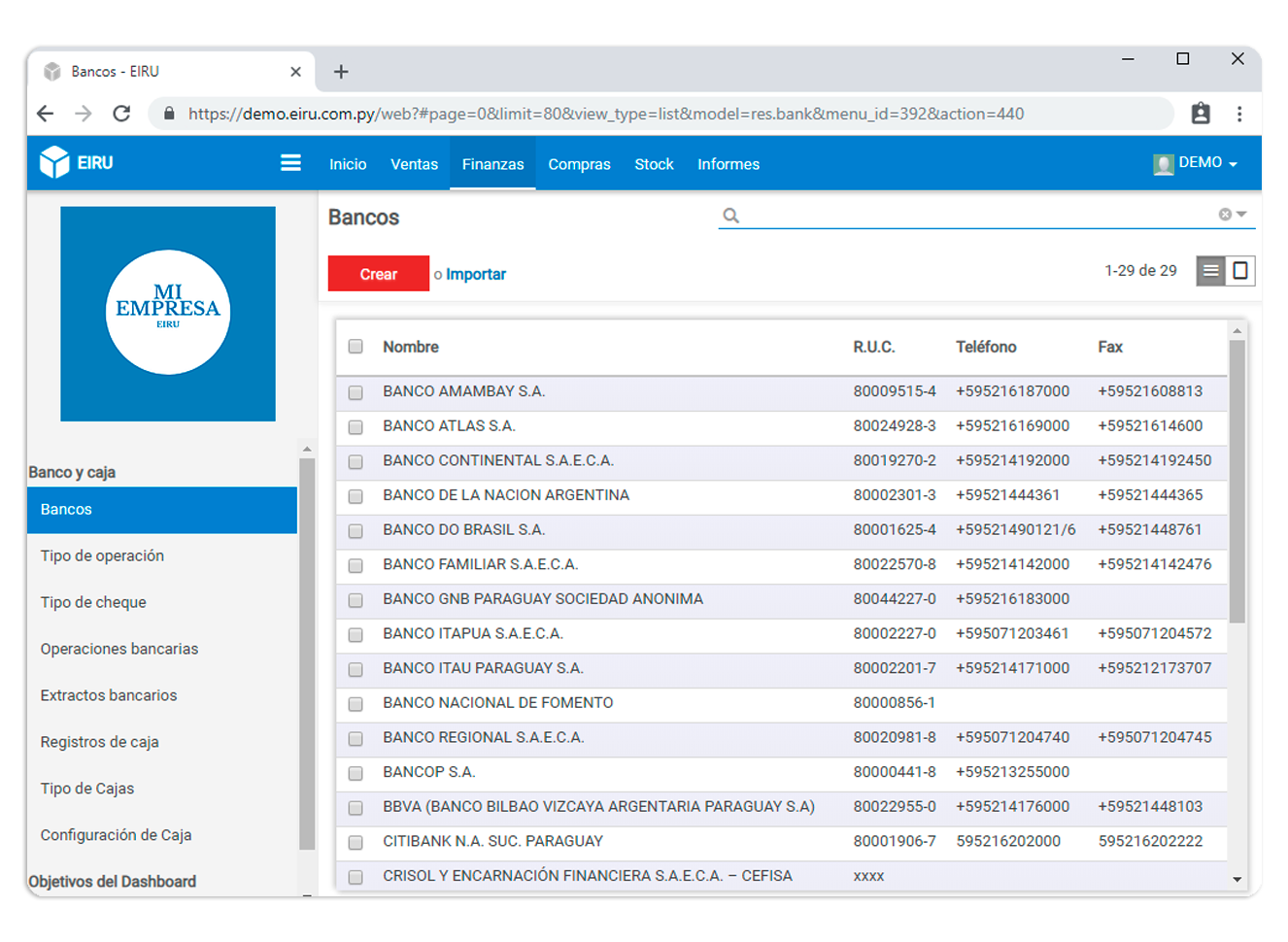
Task: Open the browser extension clipboard icon
Action: 1201,114
